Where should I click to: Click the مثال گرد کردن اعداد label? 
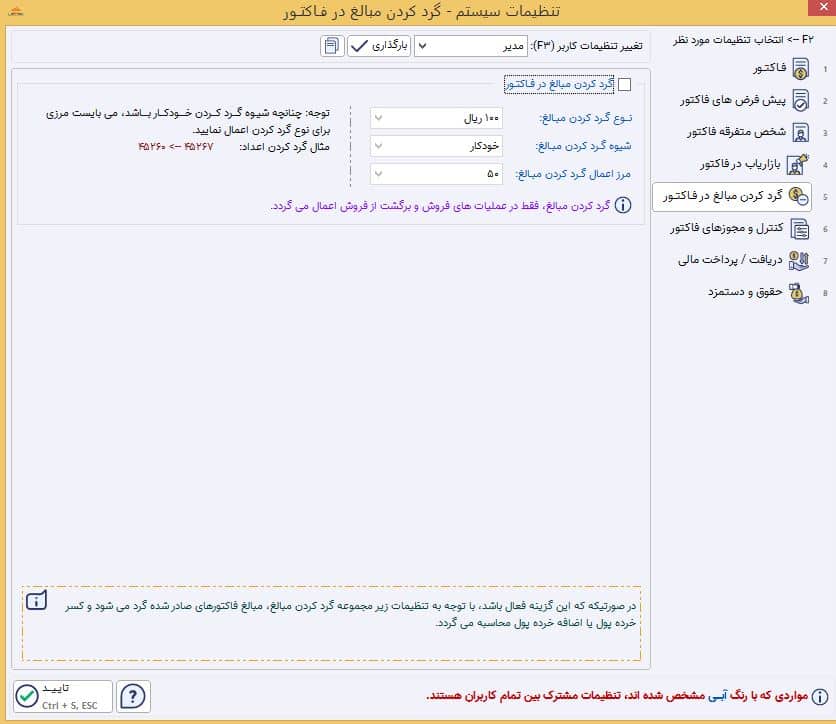284,147
